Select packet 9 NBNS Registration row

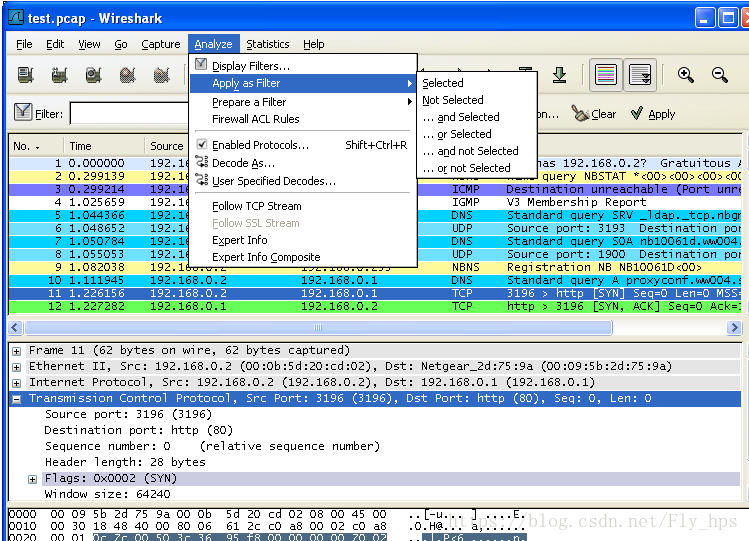pos(375,267)
